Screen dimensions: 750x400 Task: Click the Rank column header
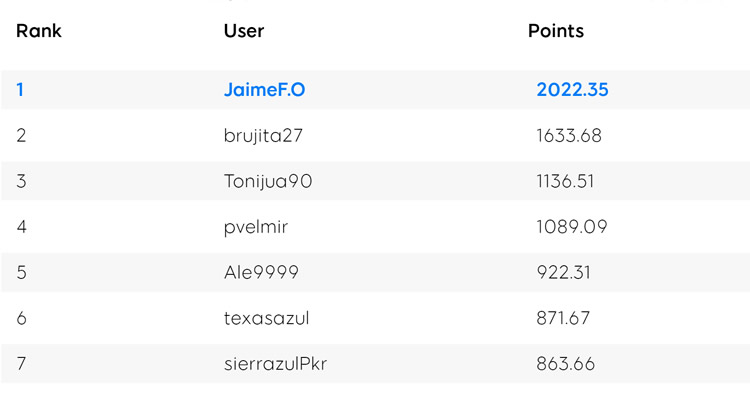coord(39,31)
